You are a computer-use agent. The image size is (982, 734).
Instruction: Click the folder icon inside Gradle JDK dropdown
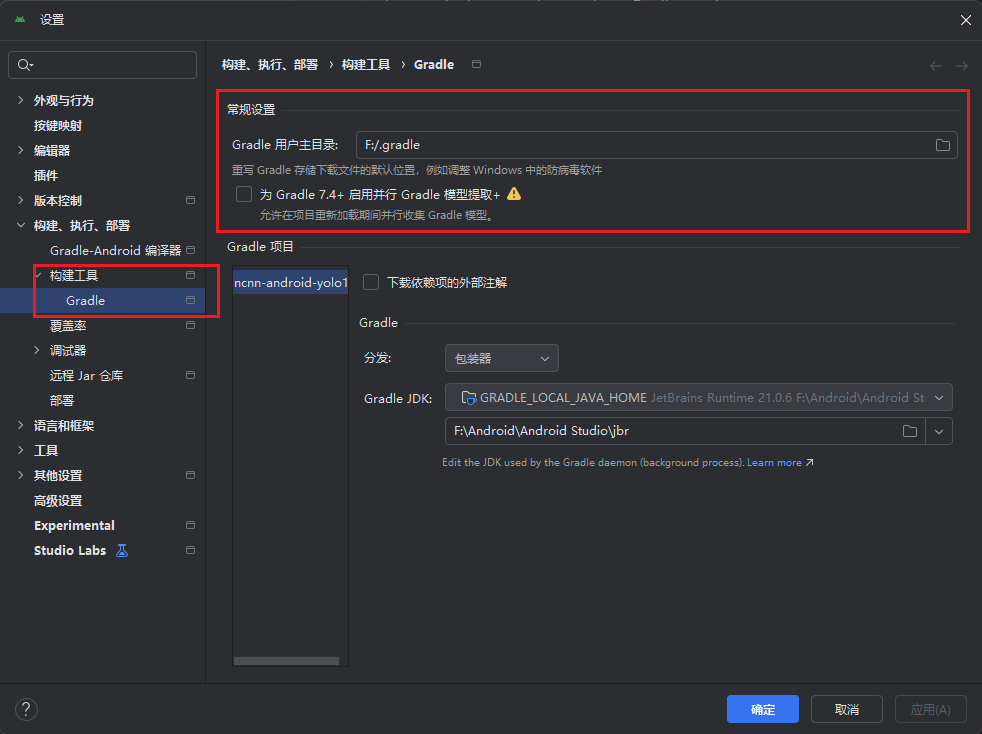(468, 398)
